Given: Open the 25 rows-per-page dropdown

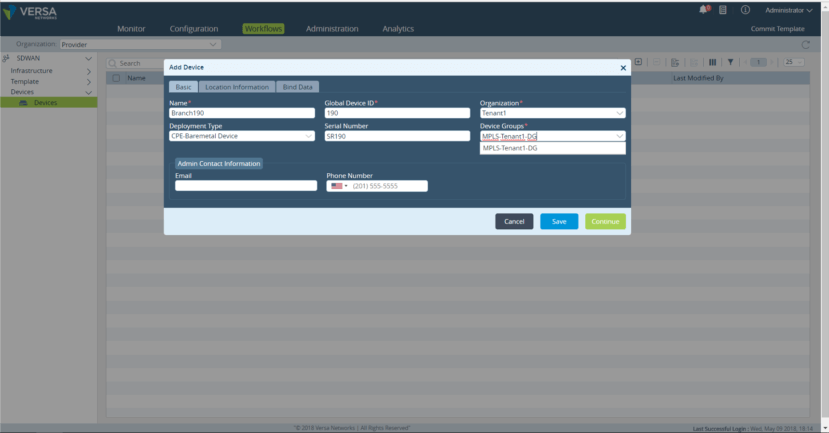Looking at the screenshot, I should tap(794, 62).
